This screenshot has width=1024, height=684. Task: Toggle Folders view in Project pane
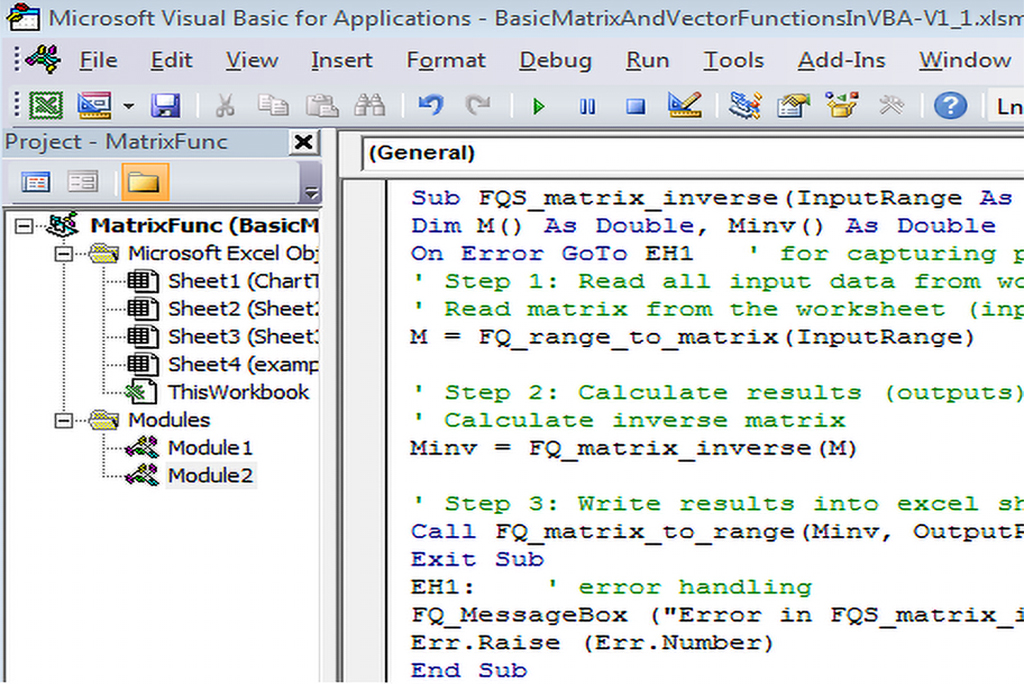point(144,182)
